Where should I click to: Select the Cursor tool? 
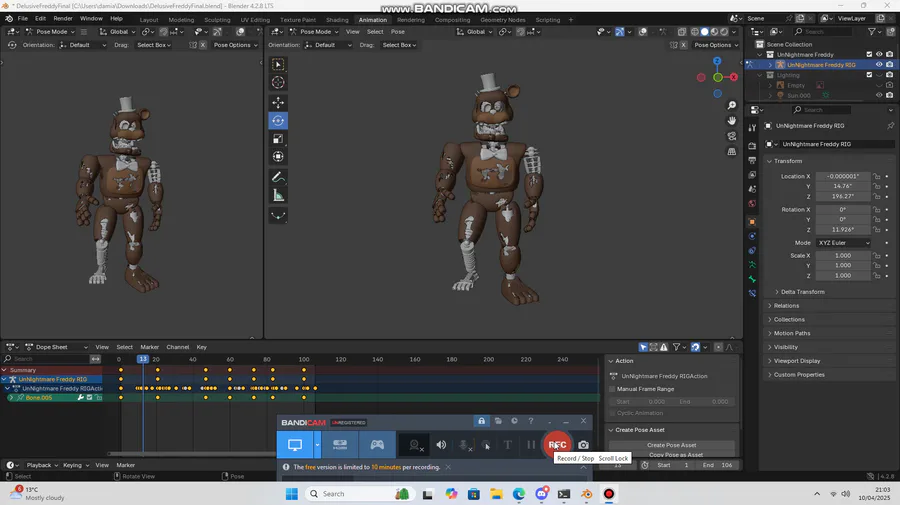[278, 82]
